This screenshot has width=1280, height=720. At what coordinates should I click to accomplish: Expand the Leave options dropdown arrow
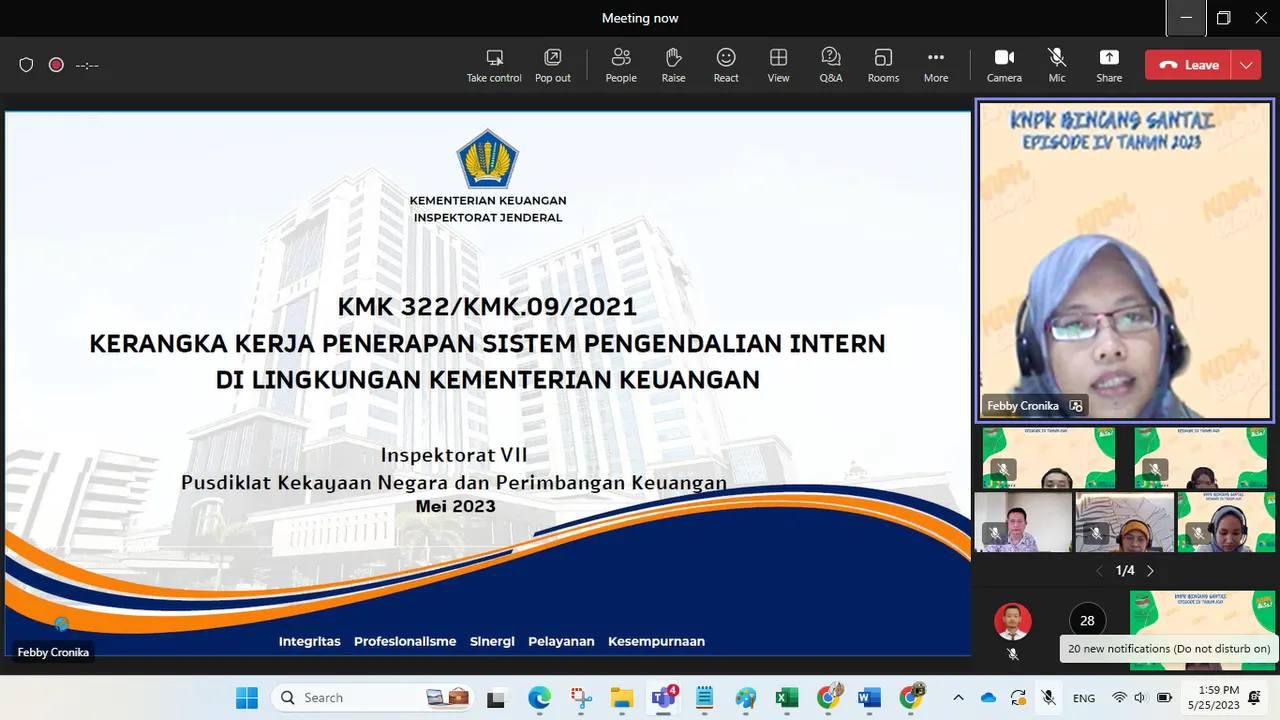point(1246,65)
